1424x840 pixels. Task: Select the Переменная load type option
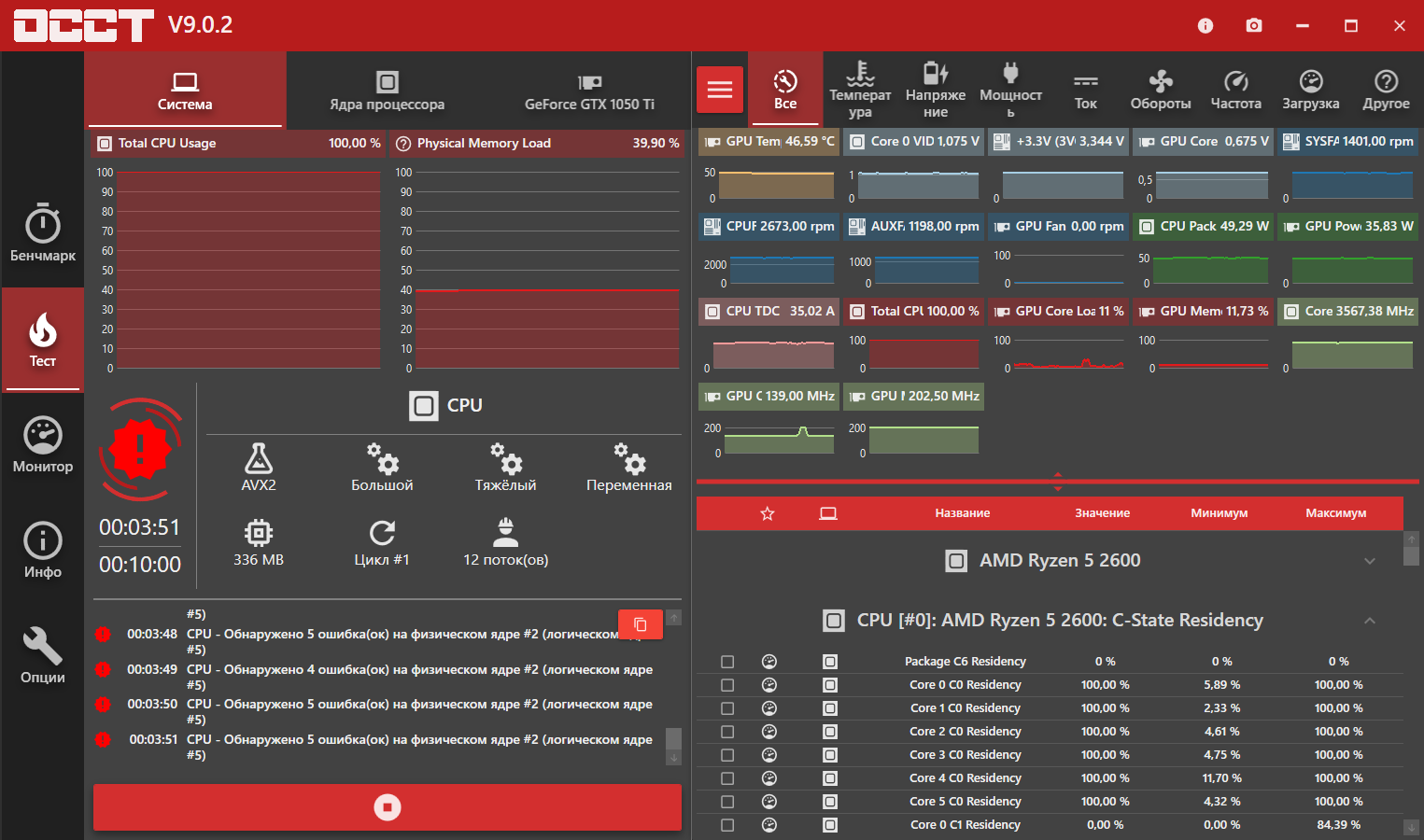point(628,468)
